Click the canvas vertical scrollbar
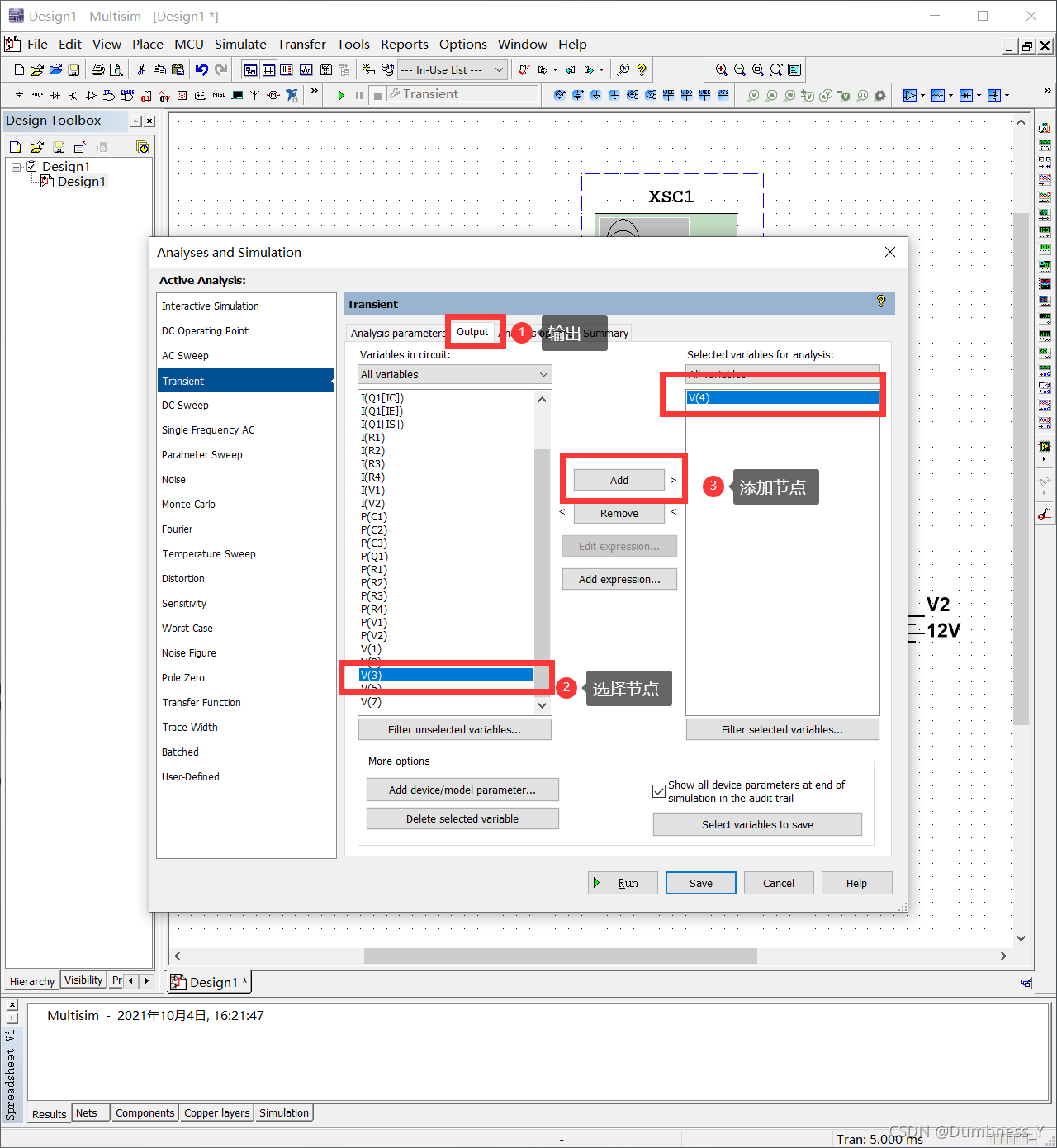Viewport: 1057px width, 1148px height. pos(1021,468)
